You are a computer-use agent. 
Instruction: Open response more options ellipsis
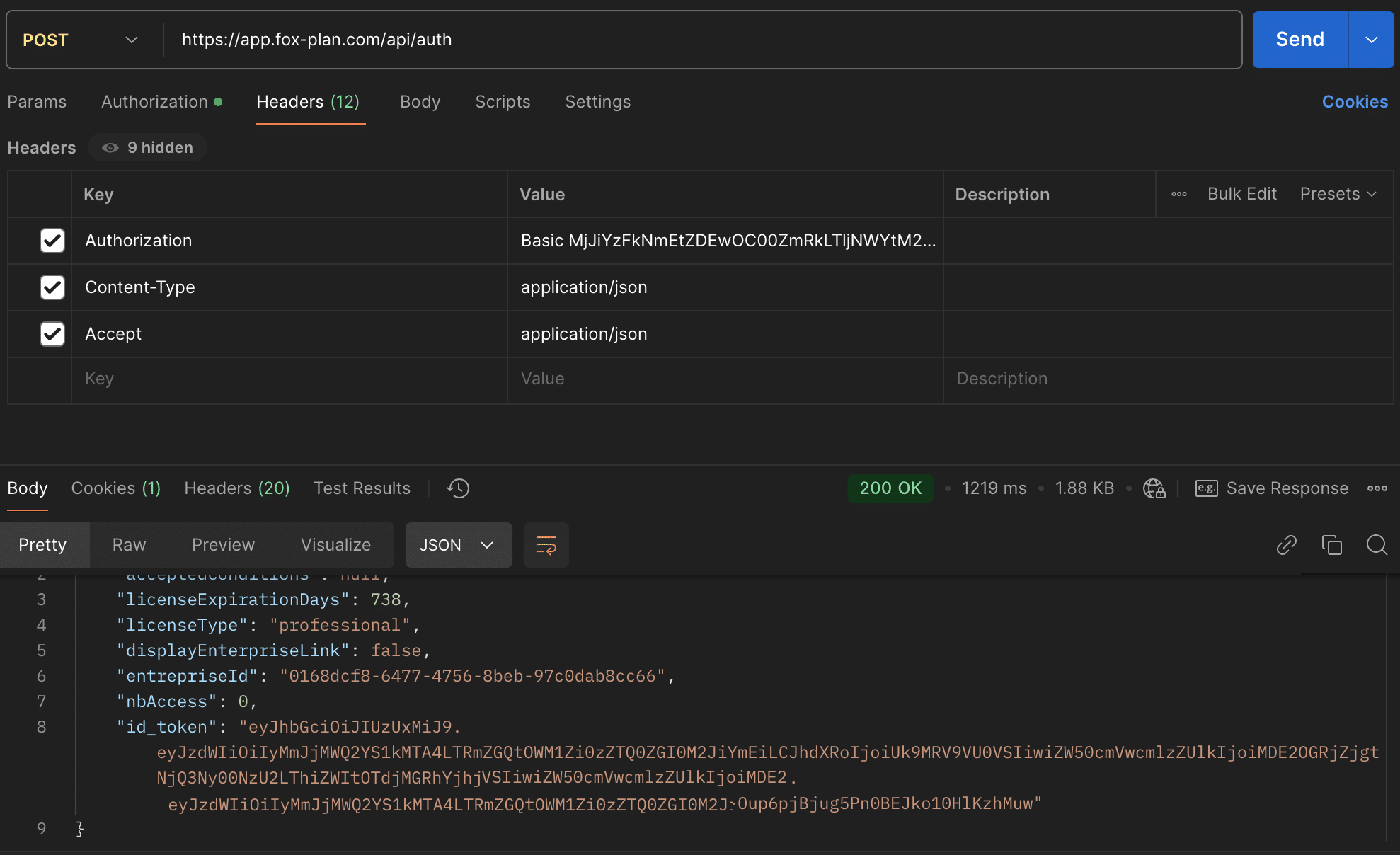pyautogui.click(x=1377, y=488)
